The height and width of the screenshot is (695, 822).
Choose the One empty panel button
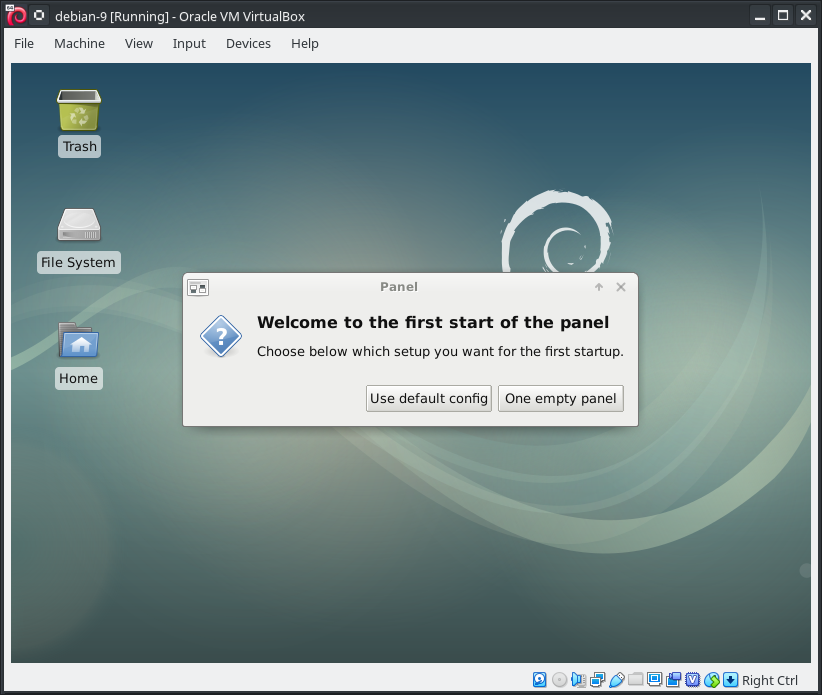pos(561,398)
